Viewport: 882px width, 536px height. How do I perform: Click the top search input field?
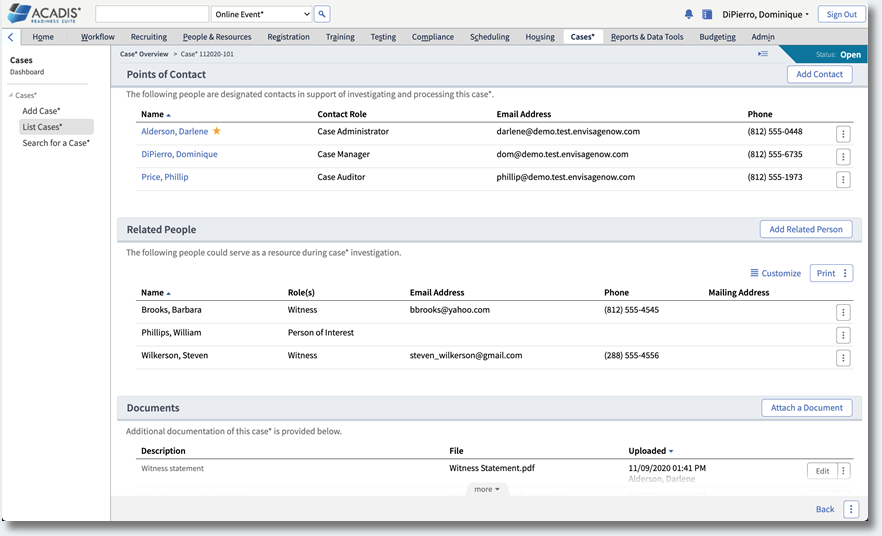(x=153, y=14)
